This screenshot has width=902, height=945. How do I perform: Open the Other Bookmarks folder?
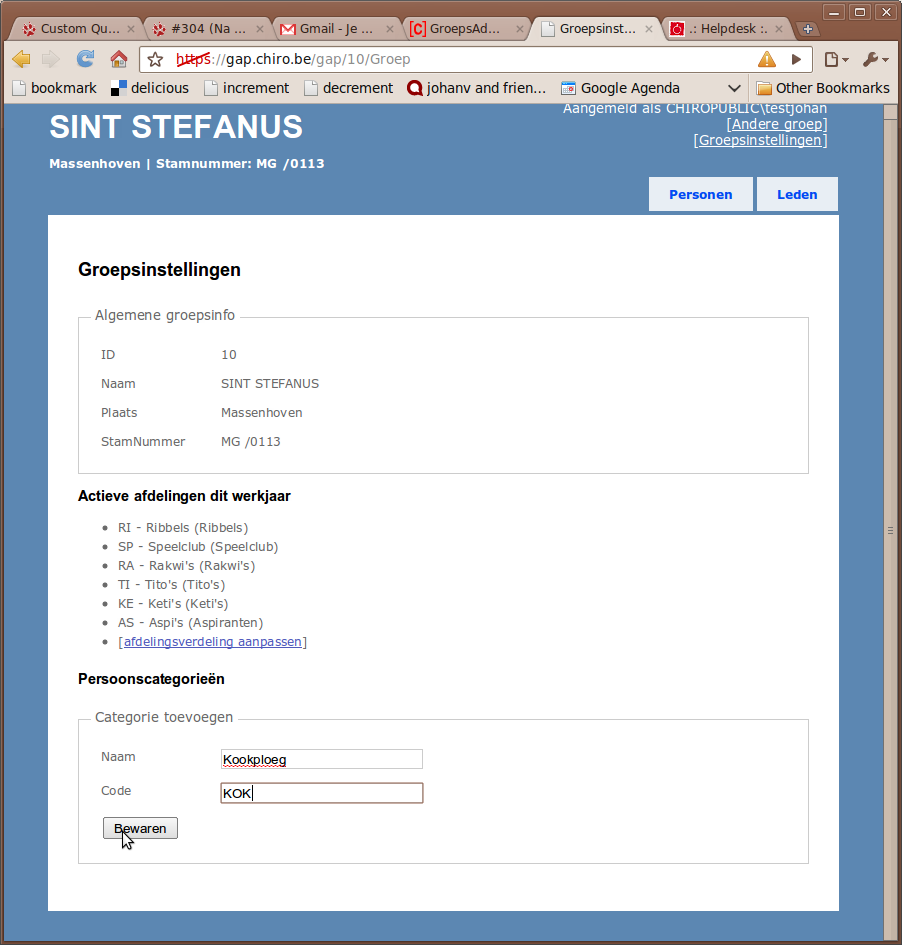click(x=822, y=88)
